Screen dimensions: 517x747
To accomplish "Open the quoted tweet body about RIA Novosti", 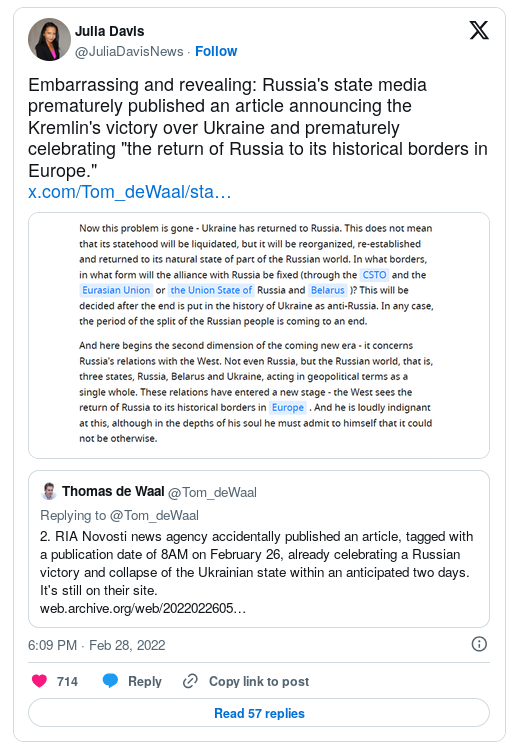I will pos(256,563).
